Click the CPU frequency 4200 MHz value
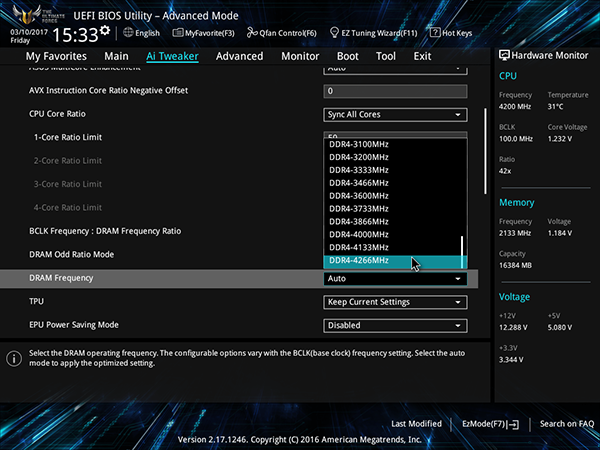The height and width of the screenshot is (450, 600). click(x=515, y=107)
